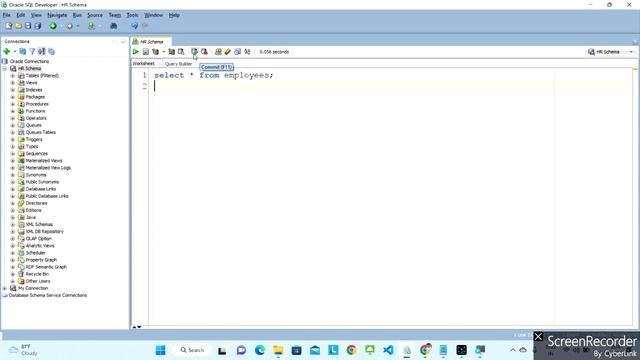This screenshot has width=640, height=360.
Task: Run the statement with green play icon
Action: pos(136,52)
